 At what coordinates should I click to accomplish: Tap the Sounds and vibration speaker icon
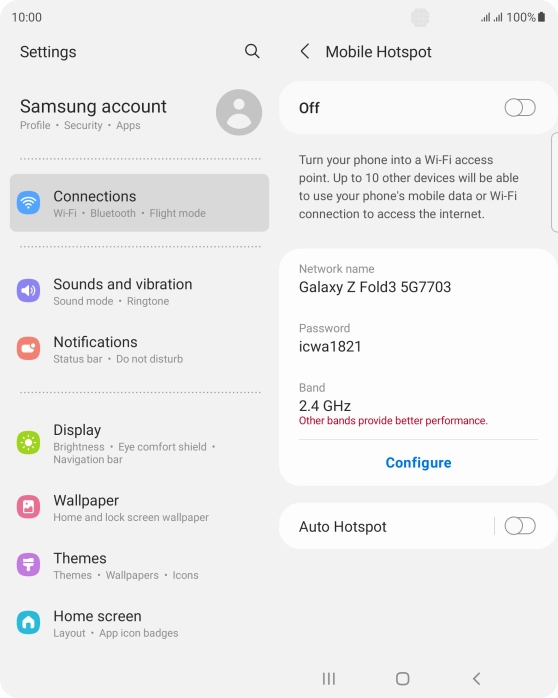coord(28,291)
